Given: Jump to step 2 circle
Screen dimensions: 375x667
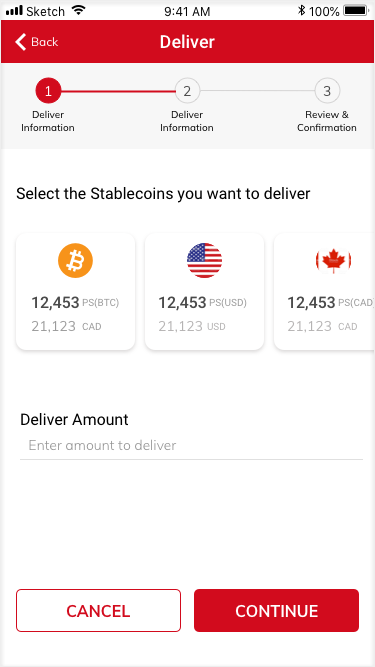Looking at the screenshot, I should tap(187, 91).
